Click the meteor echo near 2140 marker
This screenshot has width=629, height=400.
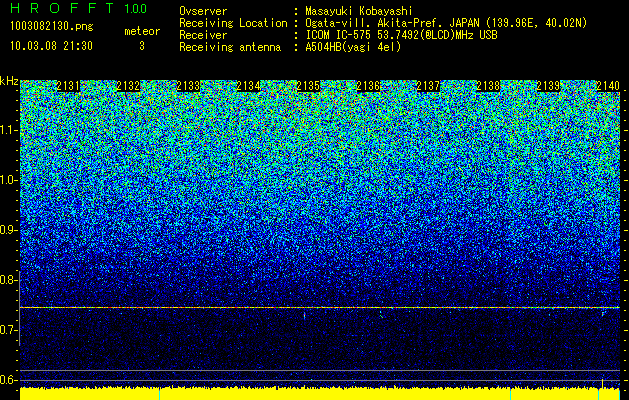[603, 314]
